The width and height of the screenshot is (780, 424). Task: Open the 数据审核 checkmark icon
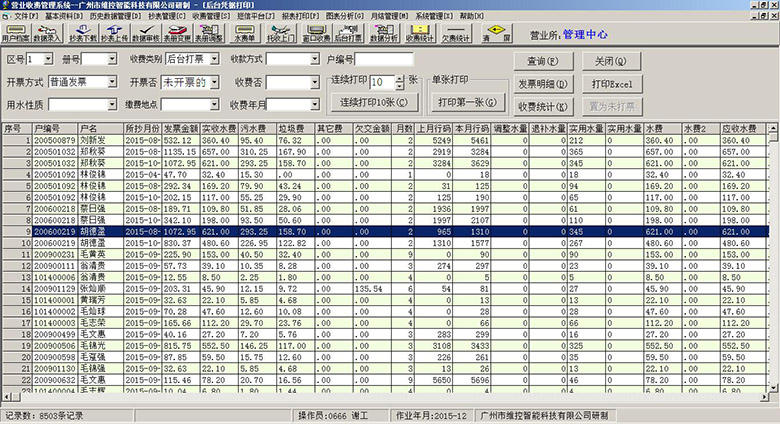tap(146, 33)
